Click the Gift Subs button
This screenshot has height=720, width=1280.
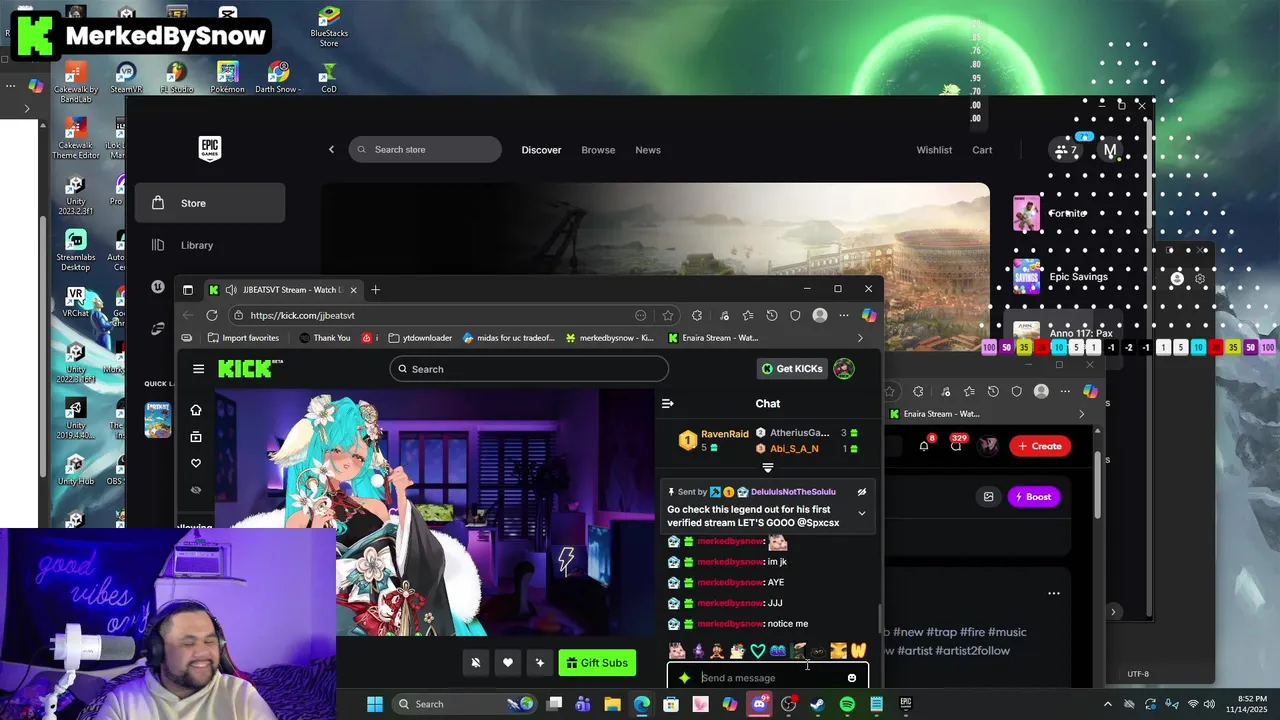point(597,662)
